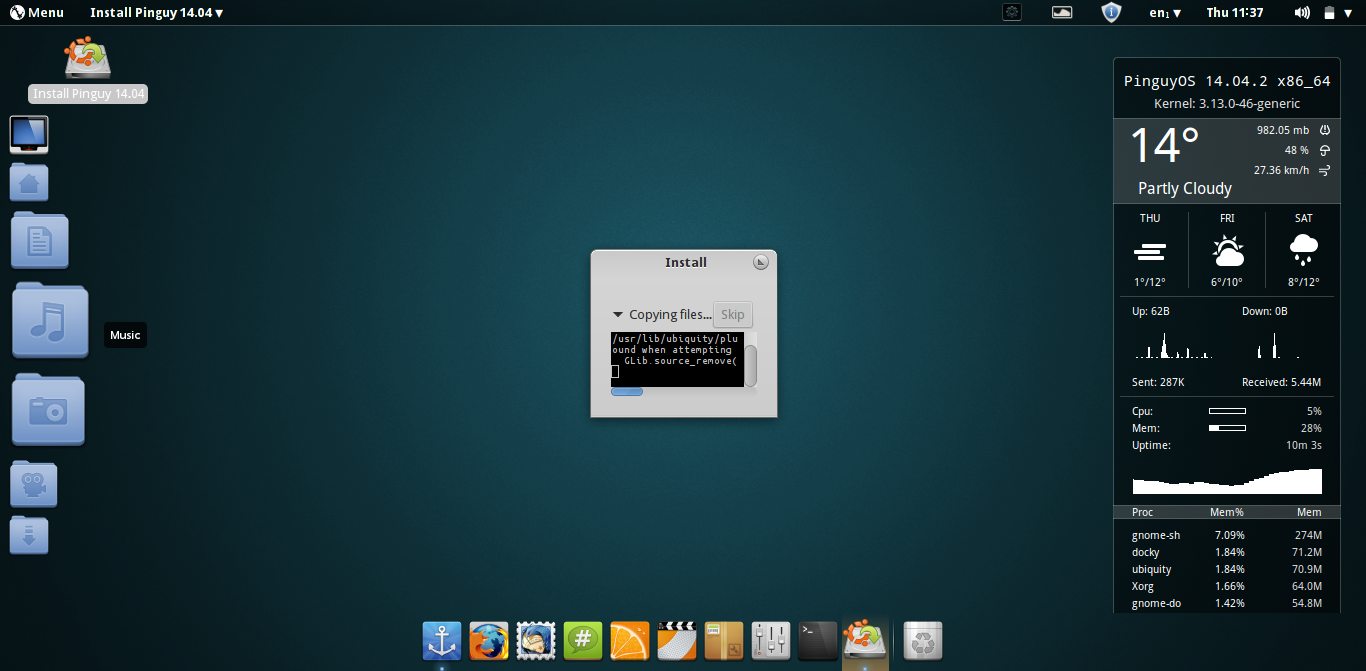Viewport: 1366px width, 671px height.
Task: Click the FRI forecast weather icon
Action: click(1227, 249)
